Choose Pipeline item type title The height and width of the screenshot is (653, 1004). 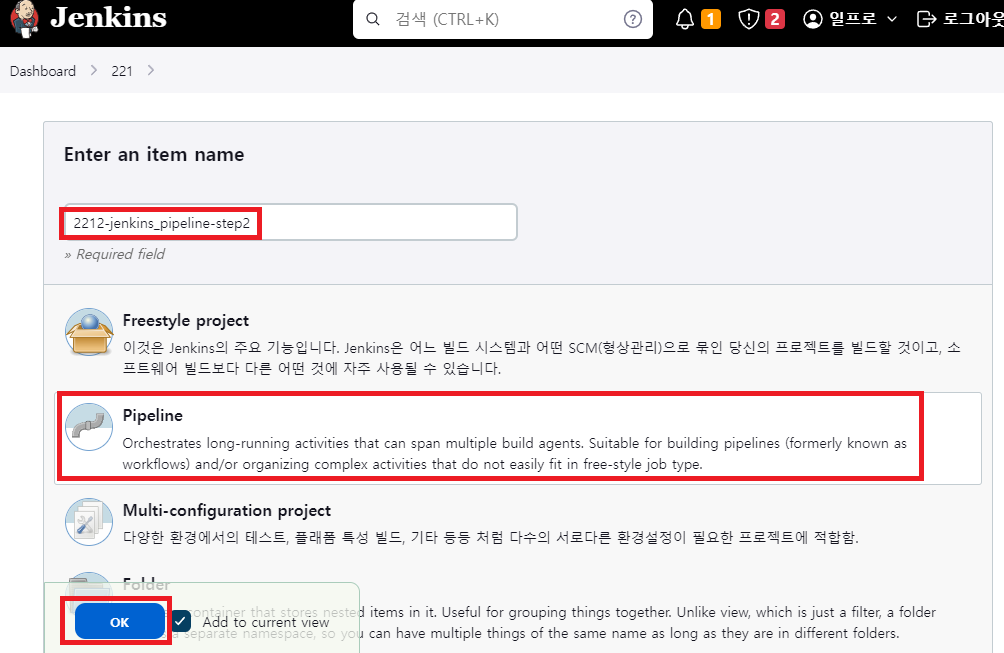click(152, 415)
